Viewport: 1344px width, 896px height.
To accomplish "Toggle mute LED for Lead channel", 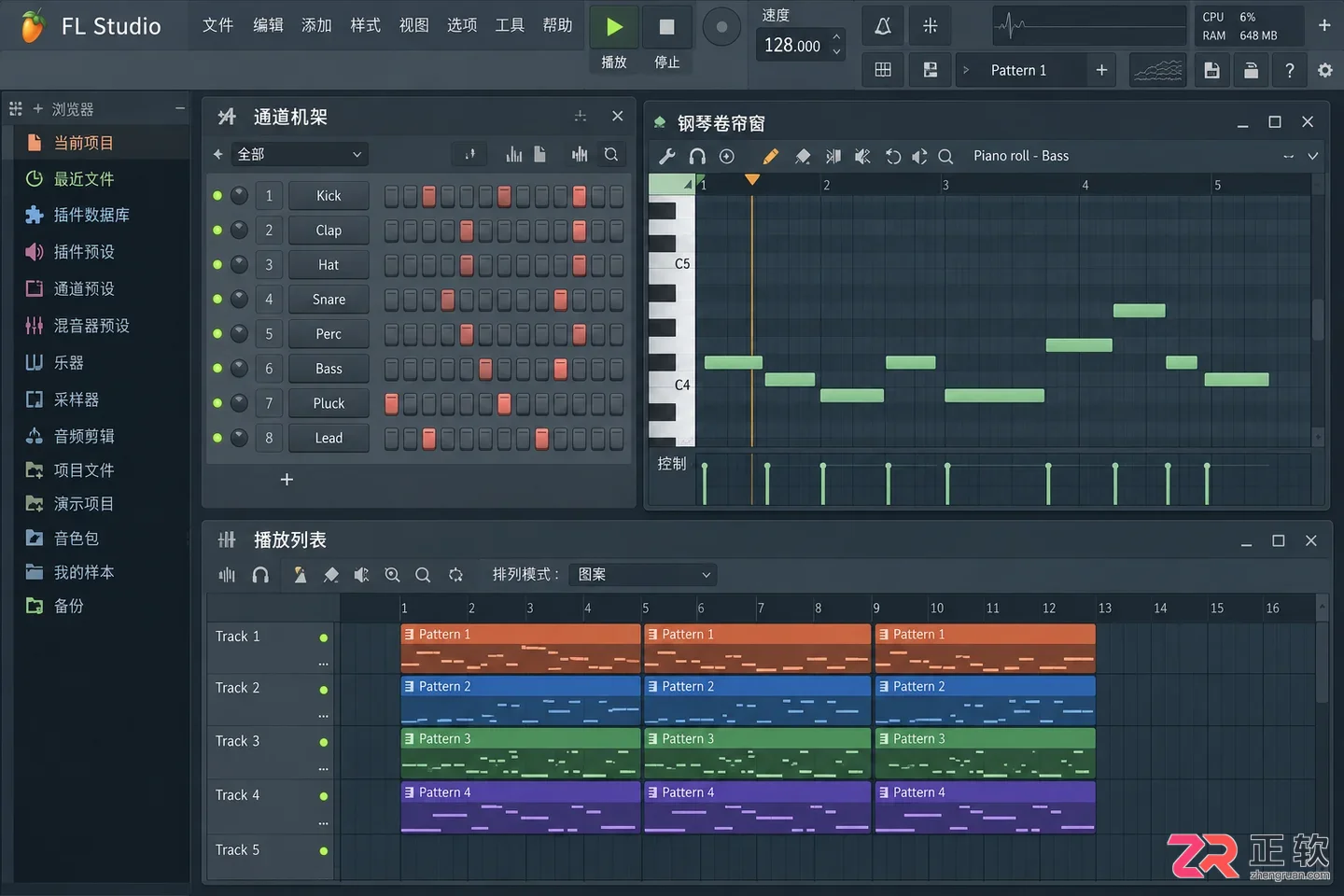I will click(217, 438).
